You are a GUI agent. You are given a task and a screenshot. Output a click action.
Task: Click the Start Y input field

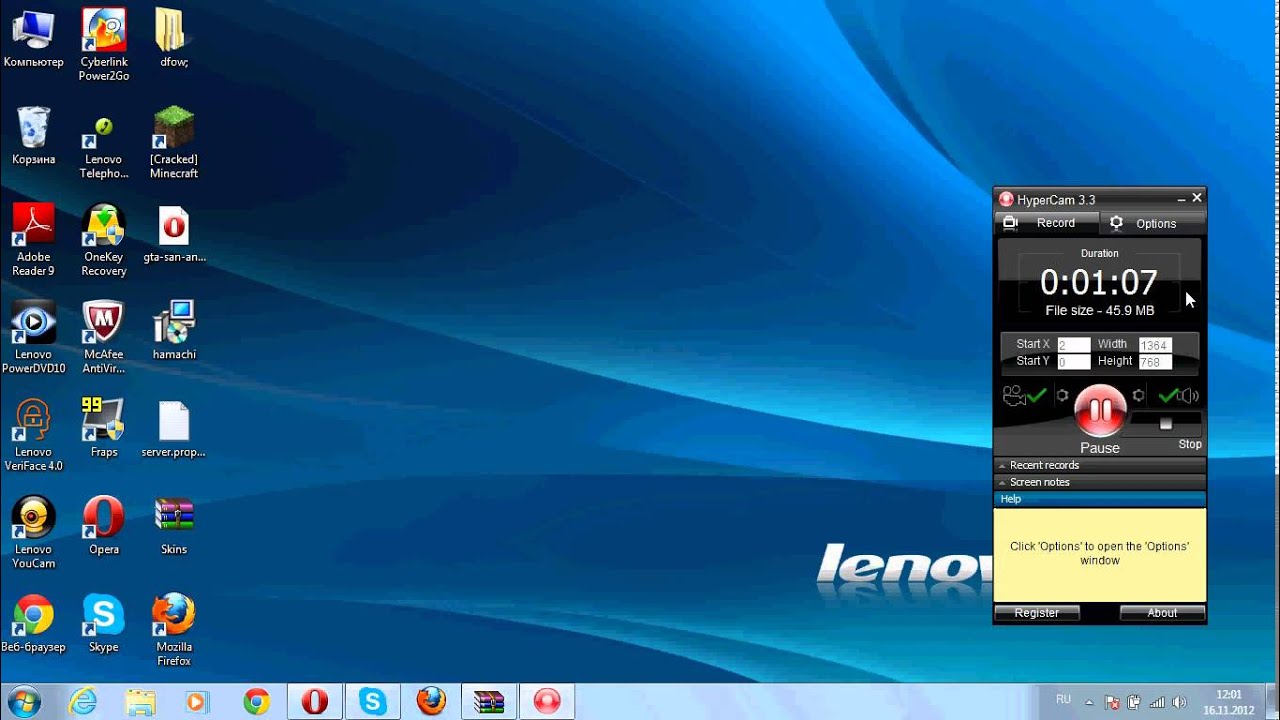(1073, 362)
